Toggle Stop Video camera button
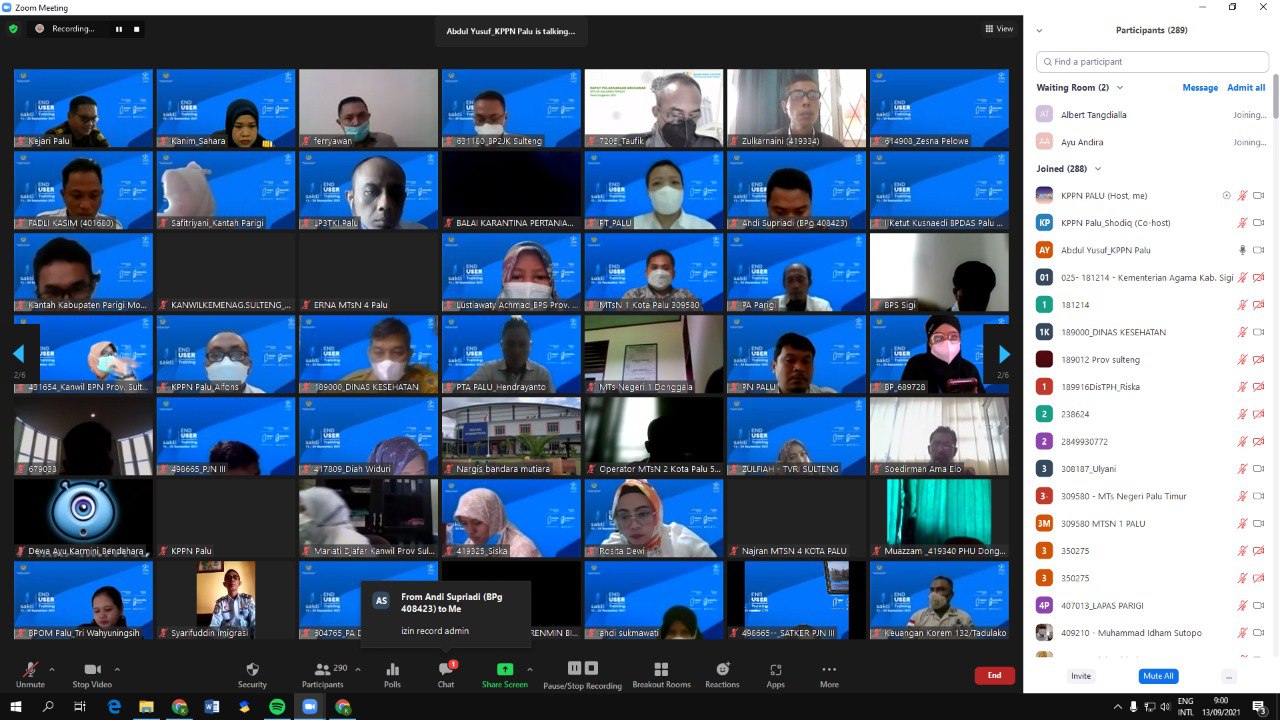The height and width of the screenshot is (720, 1280). click(93, 670)
